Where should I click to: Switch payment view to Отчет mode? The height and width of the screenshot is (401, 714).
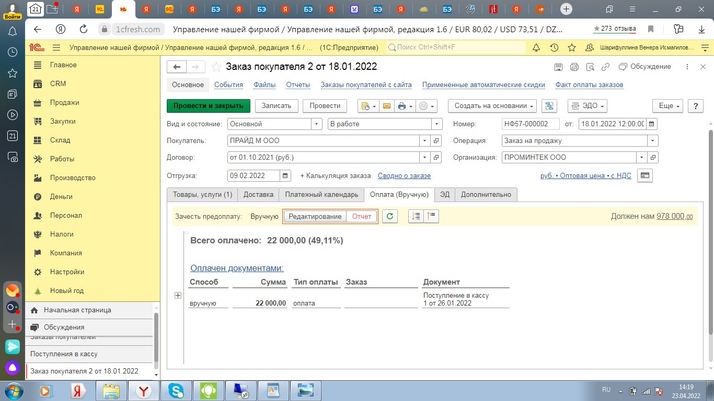(x=362, y=216)
